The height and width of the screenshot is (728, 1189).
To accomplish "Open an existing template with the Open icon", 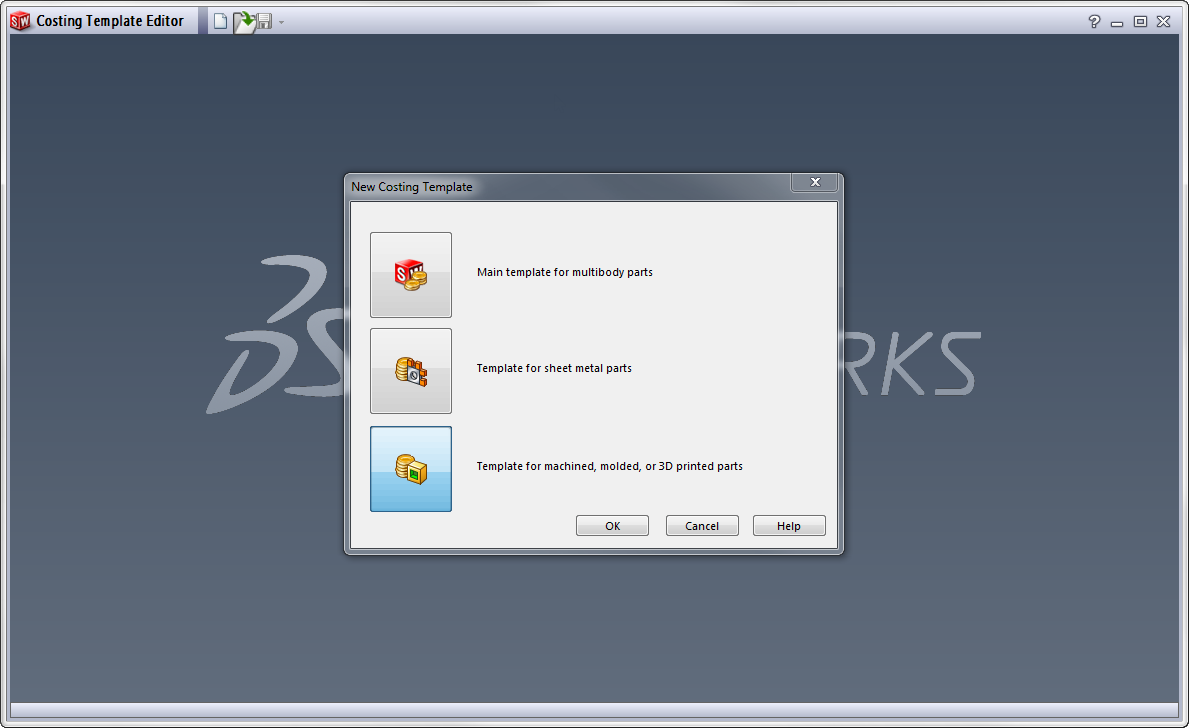I will (x=243, y=22).
